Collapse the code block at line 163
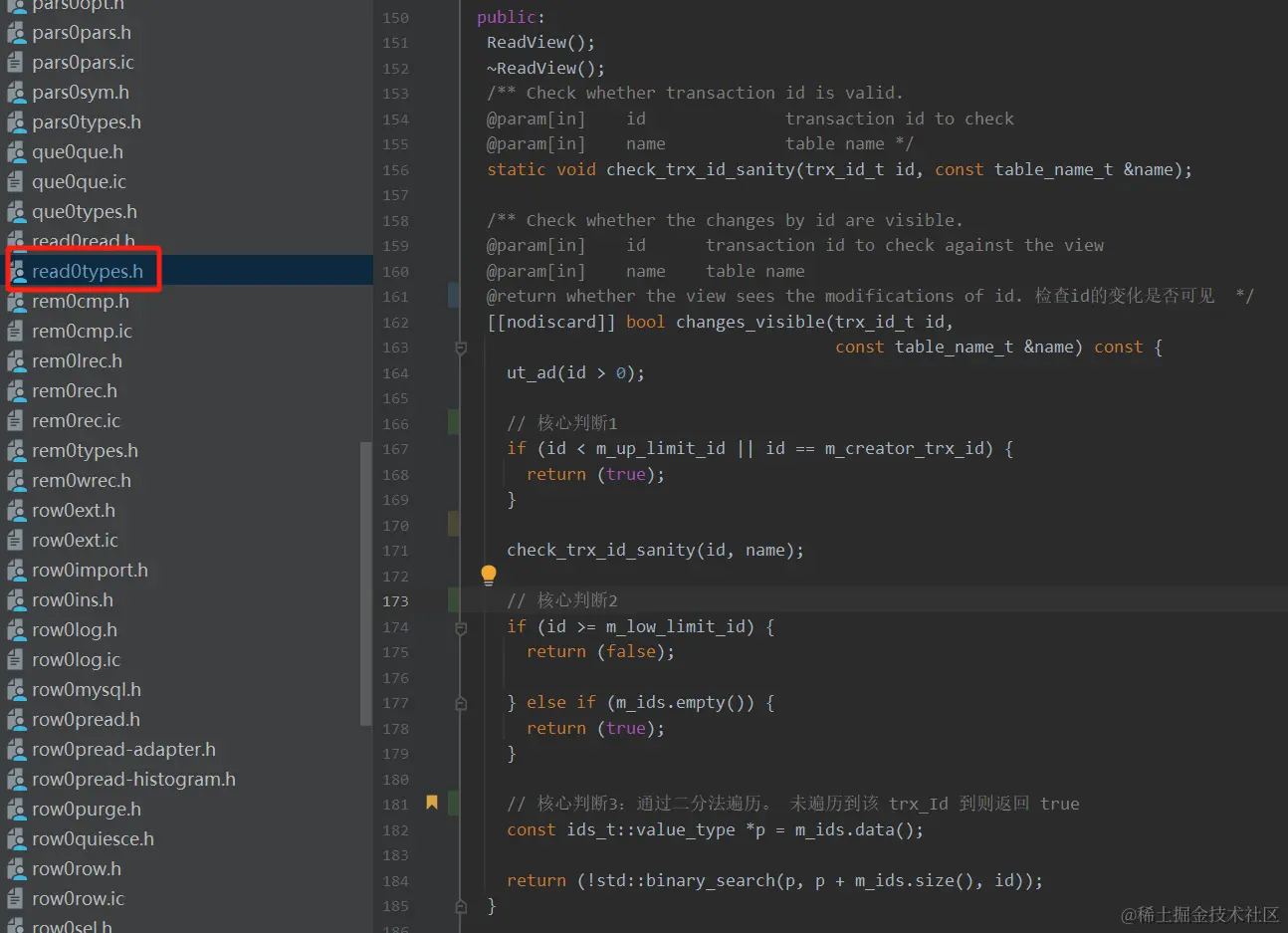The height and width of the screenshot is (933, 1288). [x=461, y=348]
